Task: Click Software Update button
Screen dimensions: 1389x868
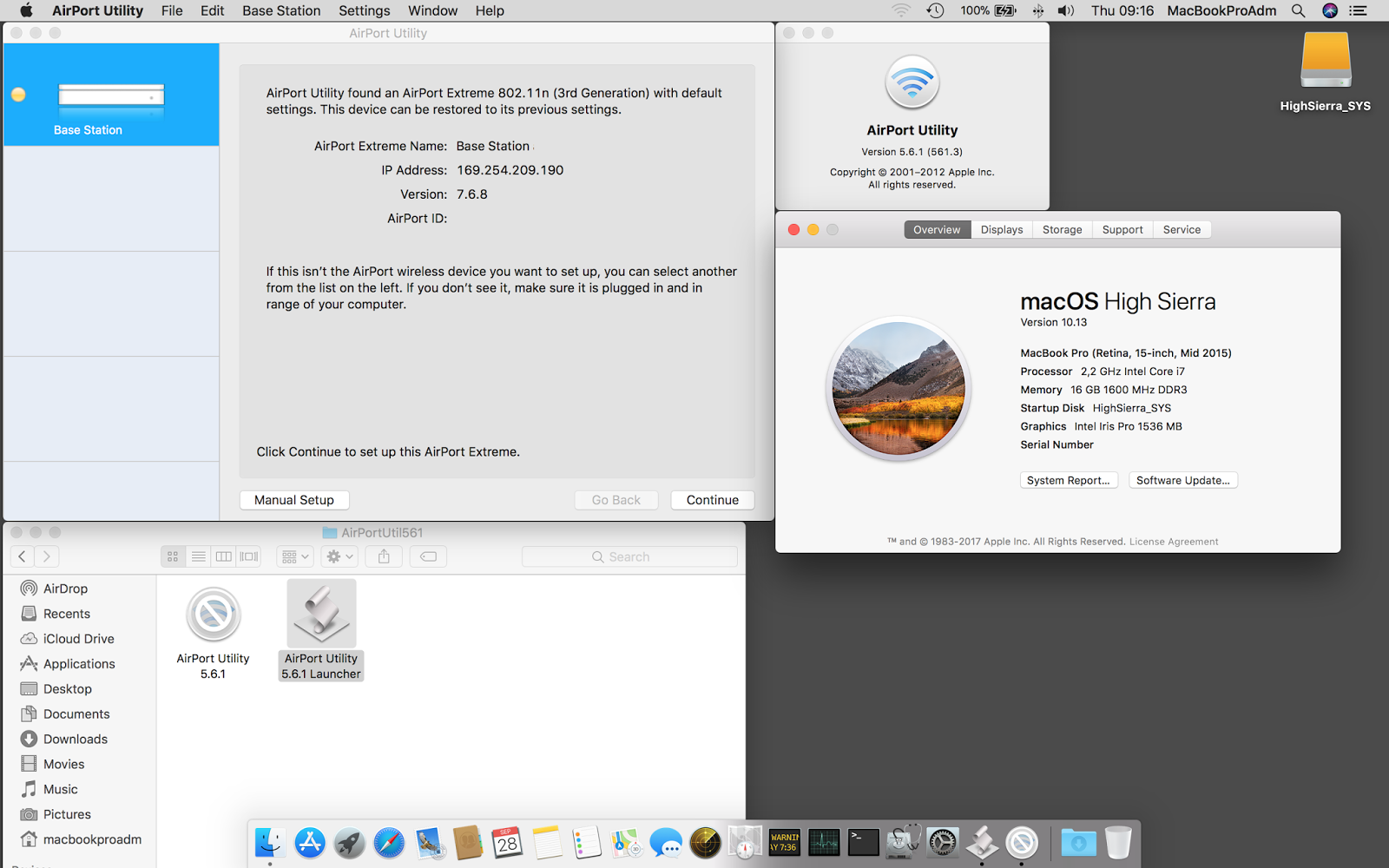Action: point(1183,480)
